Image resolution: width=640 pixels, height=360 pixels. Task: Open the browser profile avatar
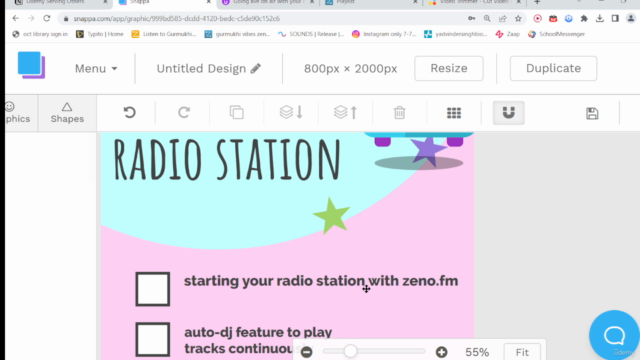click(631, 18)
